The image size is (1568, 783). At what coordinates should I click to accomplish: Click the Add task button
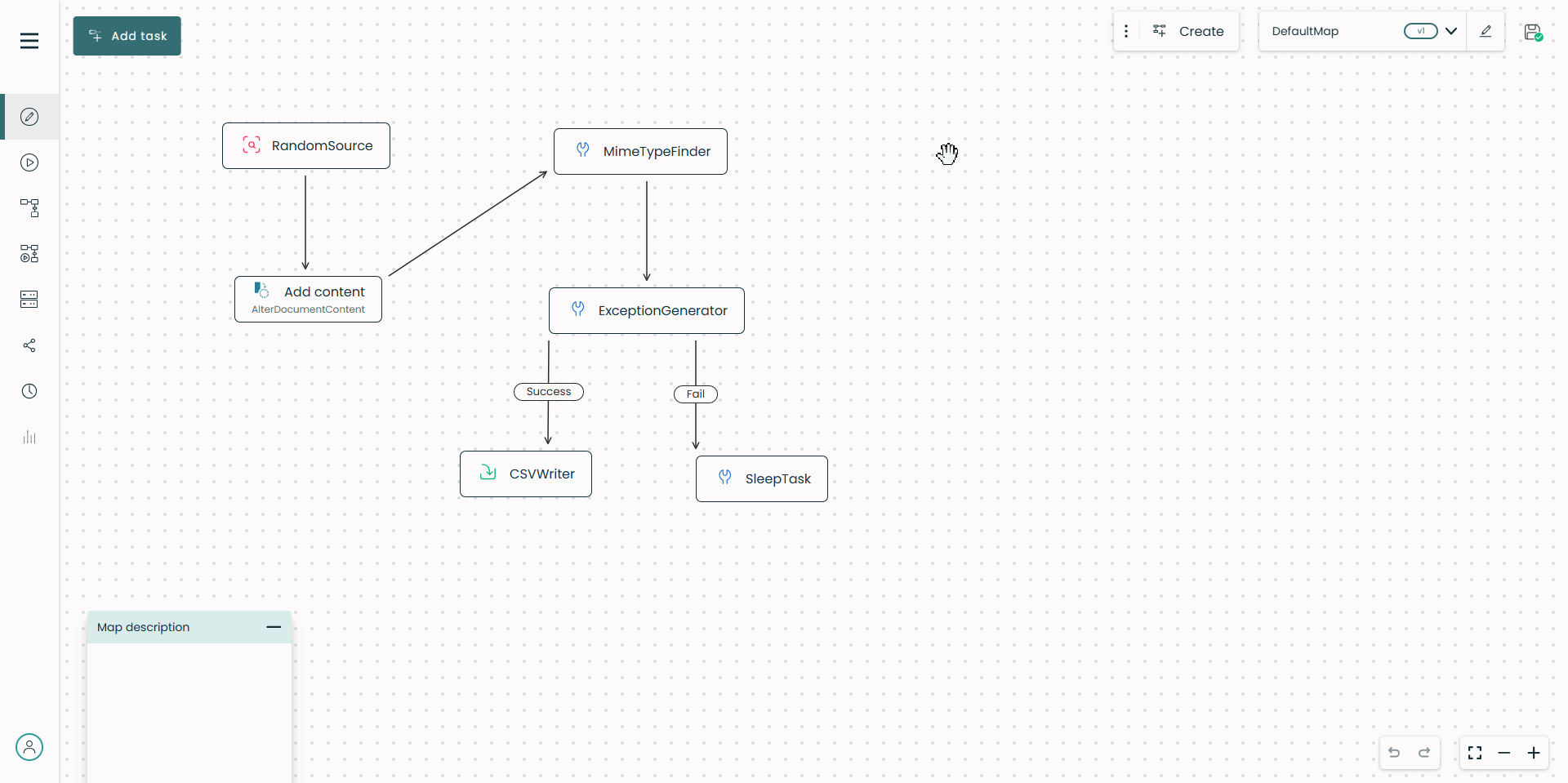[127, 36]
